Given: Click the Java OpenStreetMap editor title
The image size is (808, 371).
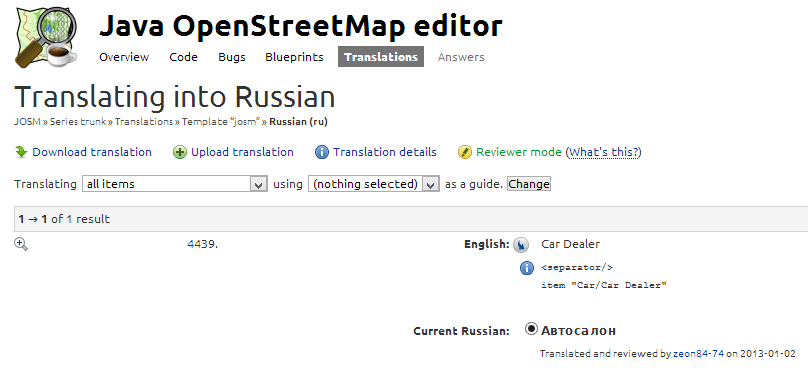Looking at the screenshot, I should coord(300,26).
